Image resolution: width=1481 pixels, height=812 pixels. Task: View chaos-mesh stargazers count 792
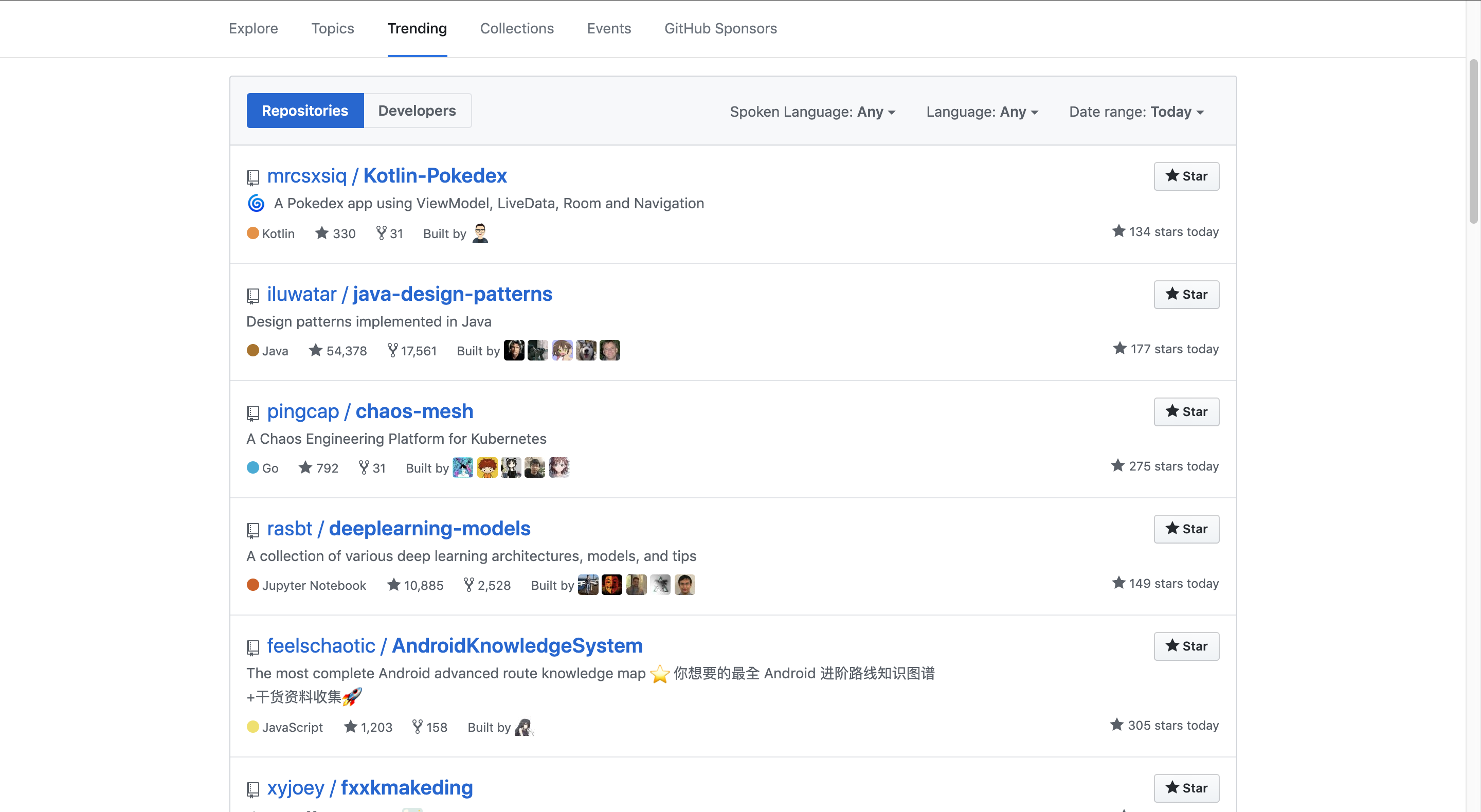pos(318,468)
